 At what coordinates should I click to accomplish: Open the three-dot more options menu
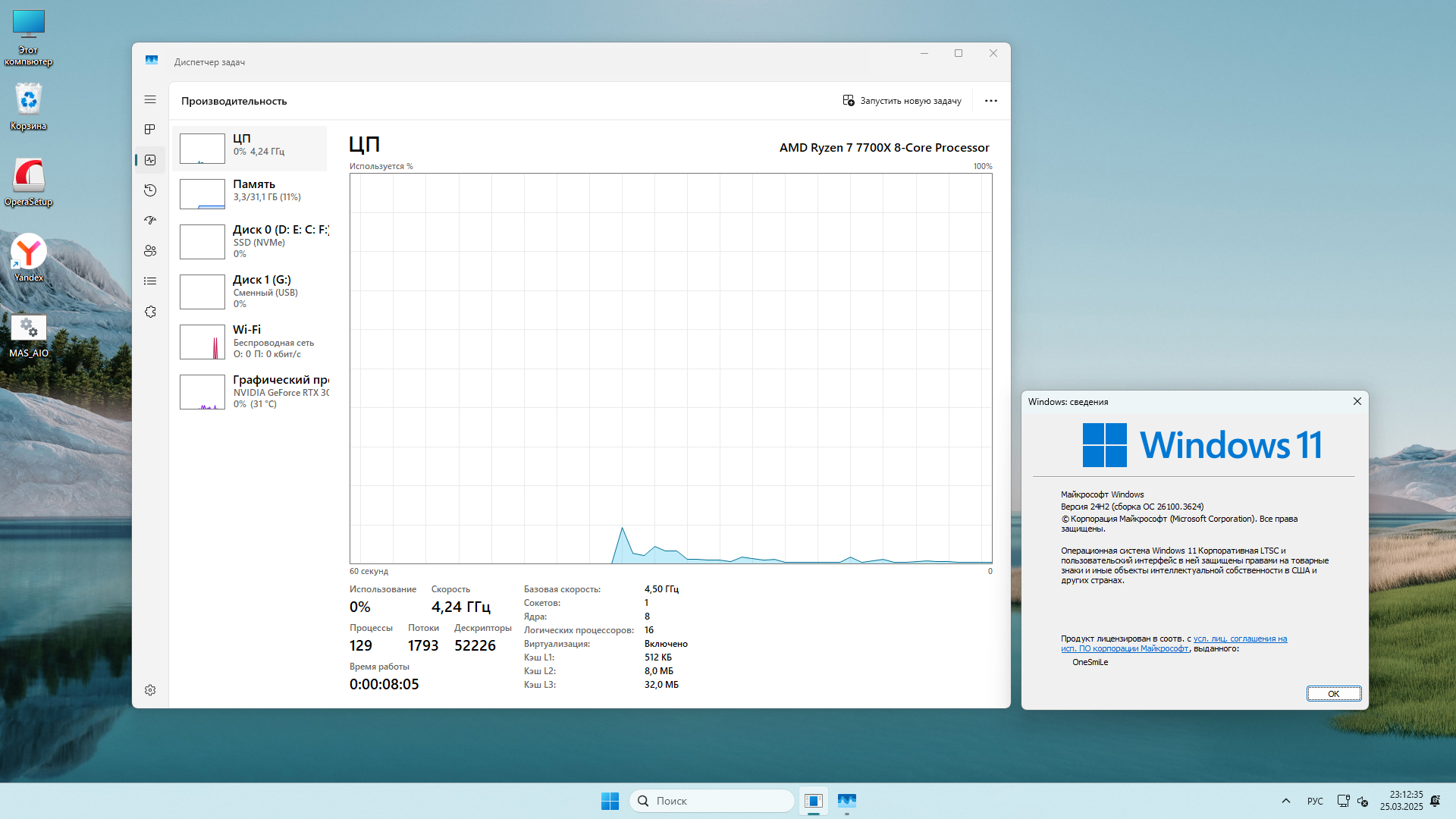(990, 101)
